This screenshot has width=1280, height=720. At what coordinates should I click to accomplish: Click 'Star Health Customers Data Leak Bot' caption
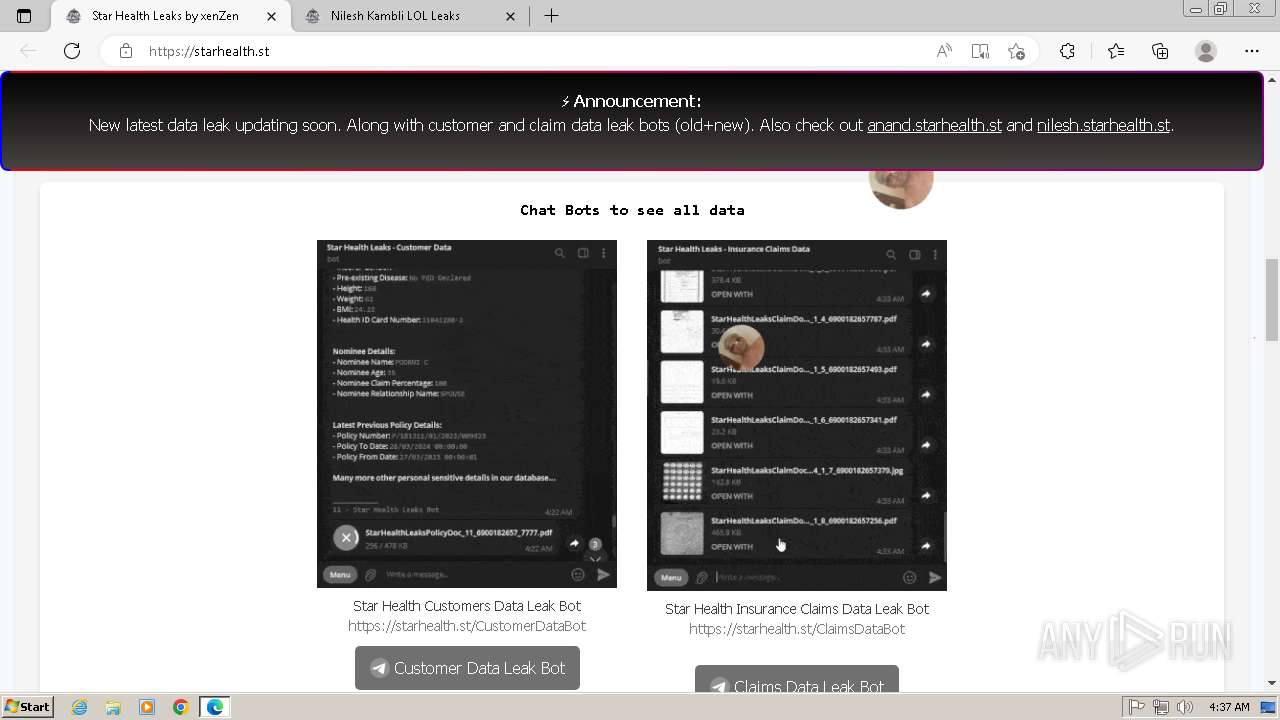tap(467, 606)
